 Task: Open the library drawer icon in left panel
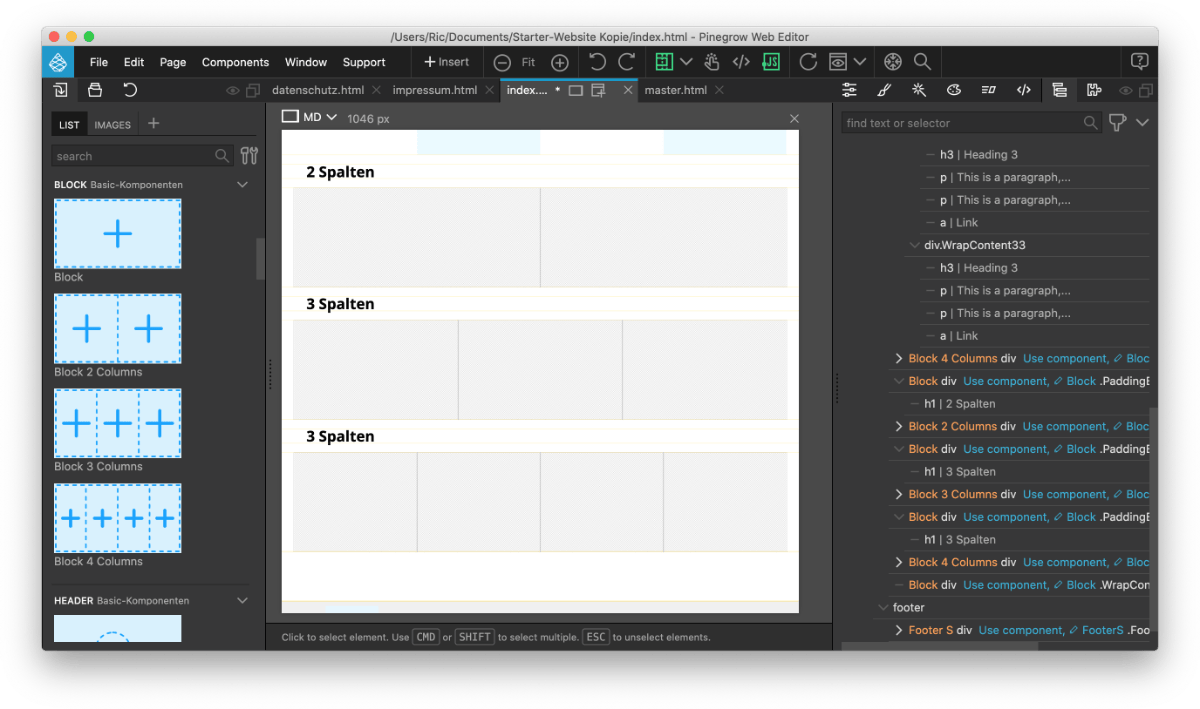pyautogui.click(x=95, y=90)
